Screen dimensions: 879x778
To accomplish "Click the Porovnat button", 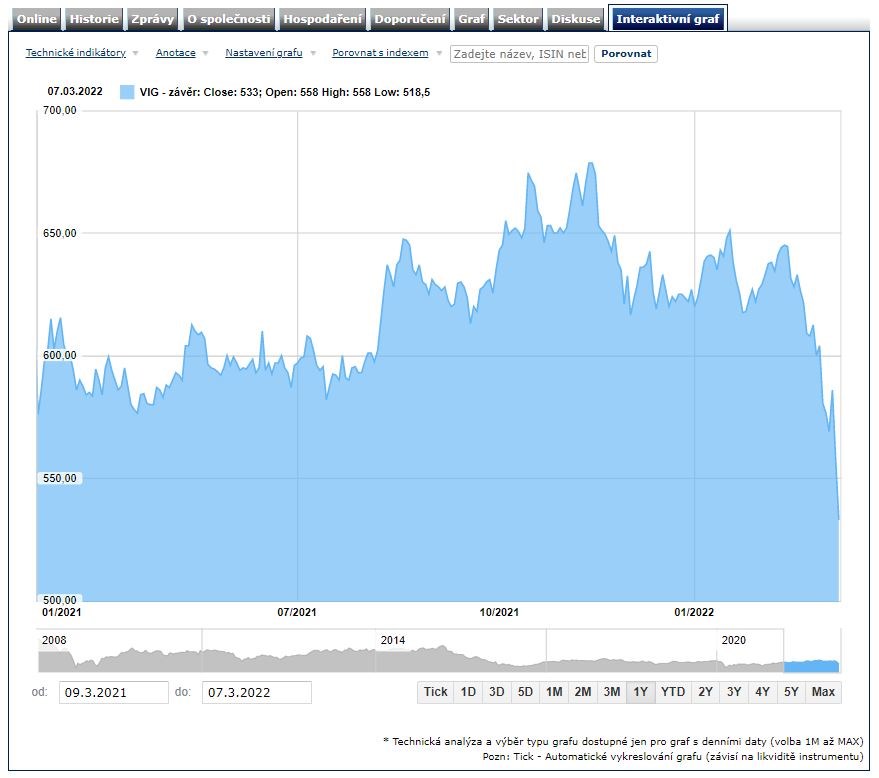I will tap(626, 54).
